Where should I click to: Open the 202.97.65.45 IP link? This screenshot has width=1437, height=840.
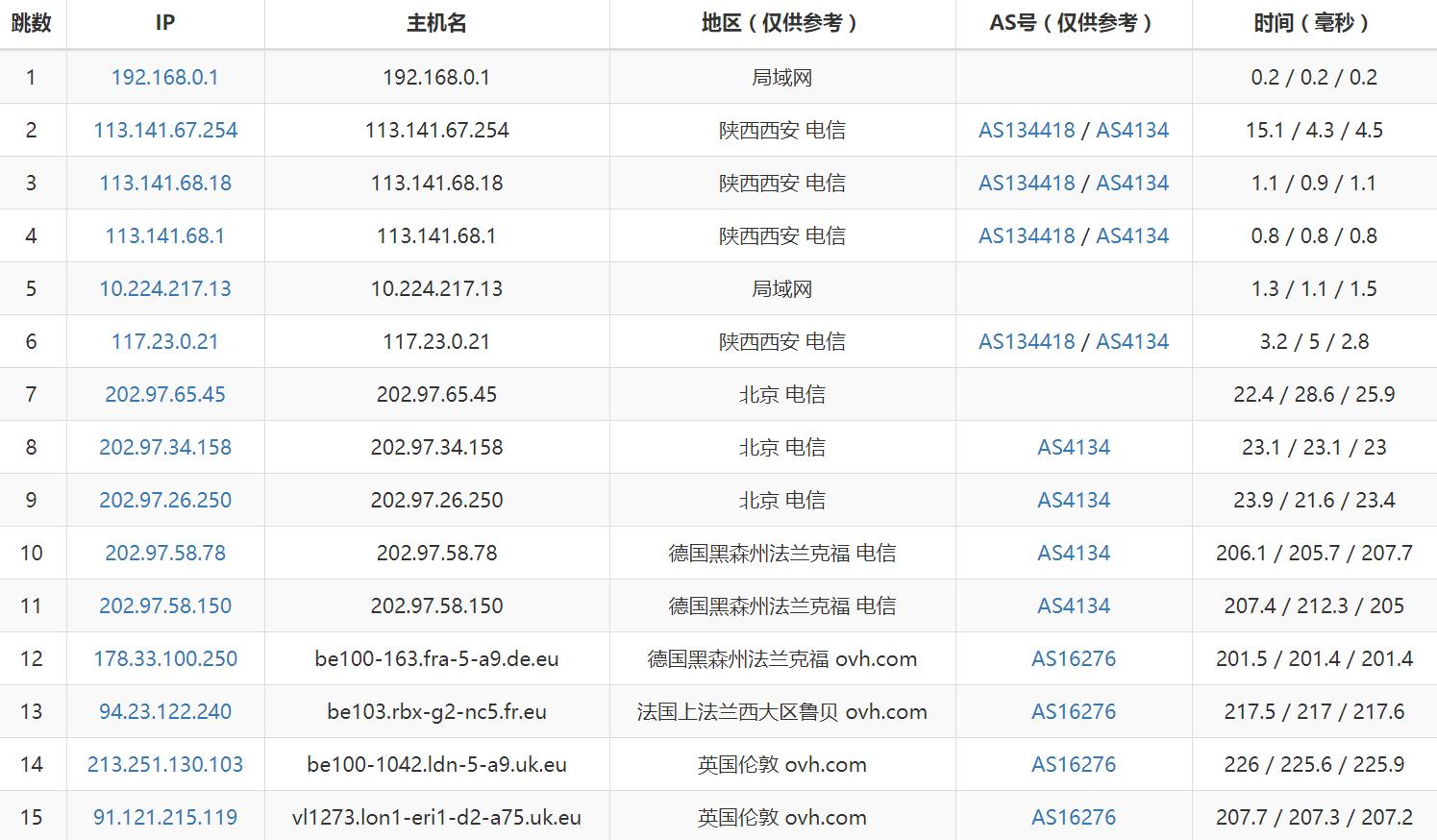tap(164, 394)
